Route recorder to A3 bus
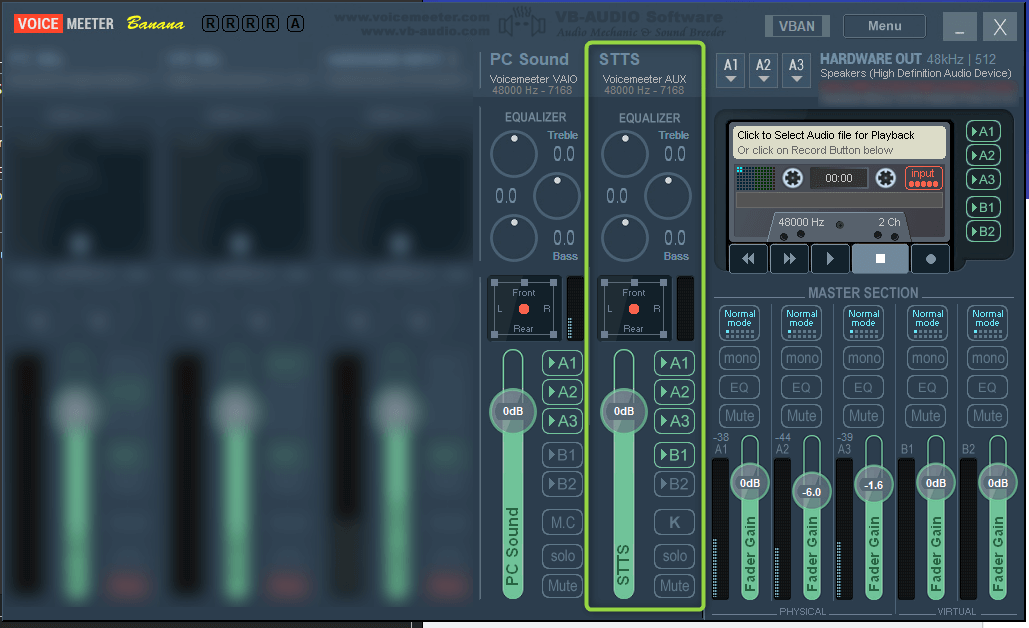 pos(983,180)
